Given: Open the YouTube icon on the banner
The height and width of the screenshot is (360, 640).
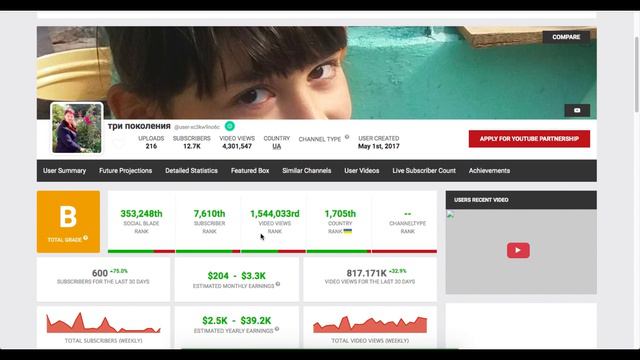Looking at the screenshot, I should pyautogui.click(x=577, y=110).
